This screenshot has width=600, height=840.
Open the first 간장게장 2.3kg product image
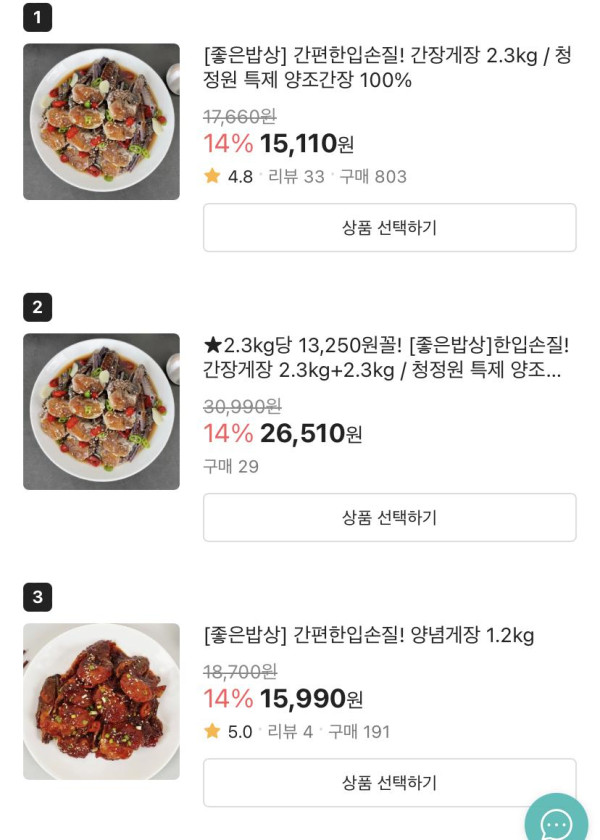[101, 121]
